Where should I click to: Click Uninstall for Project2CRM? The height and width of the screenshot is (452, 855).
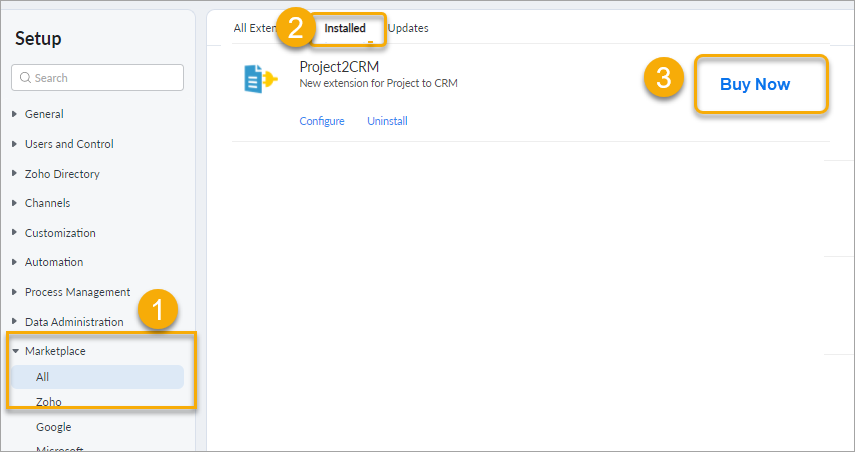pyautogui.click(x=387, y=121)
